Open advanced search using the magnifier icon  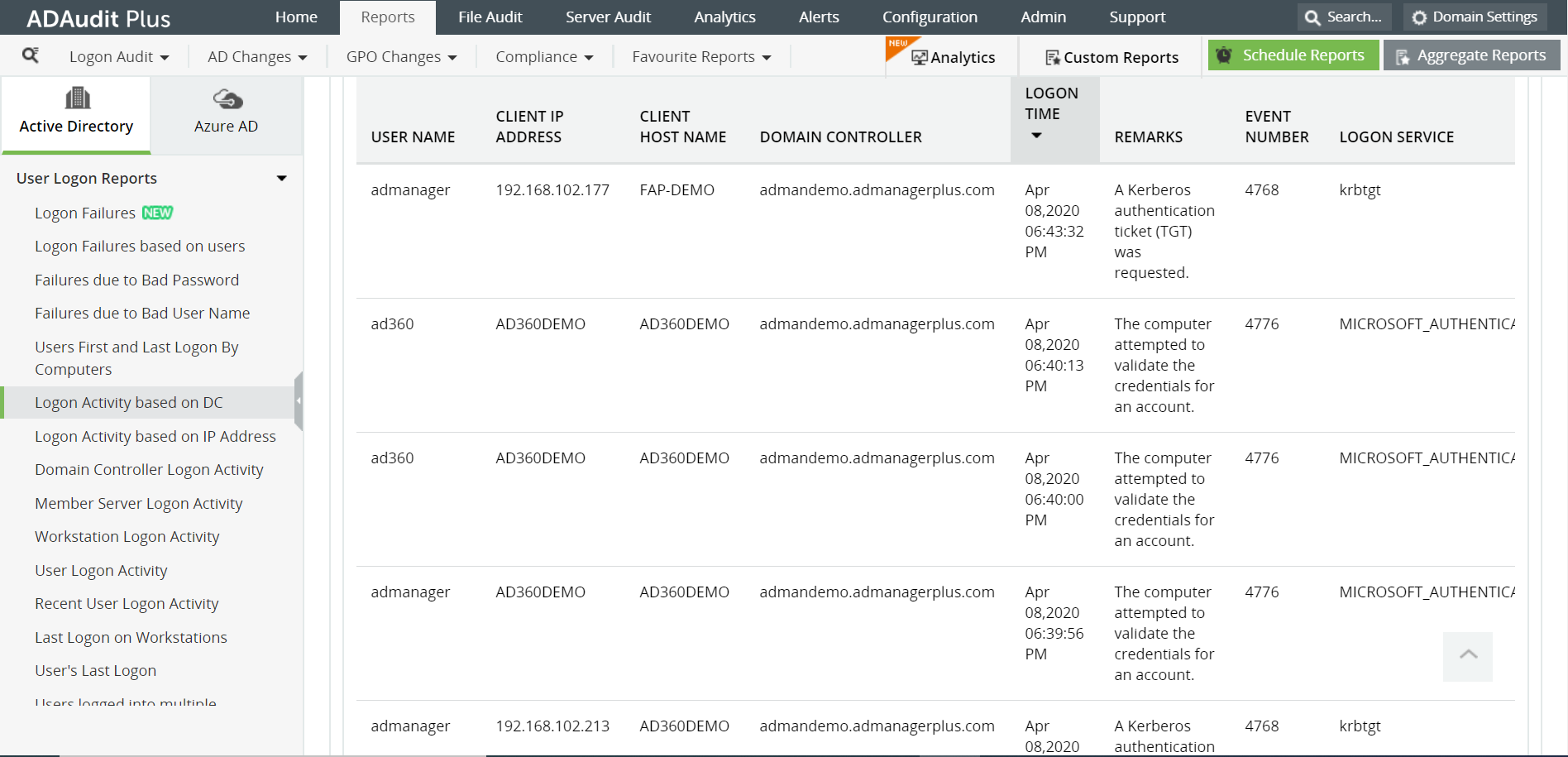(31, 56)
